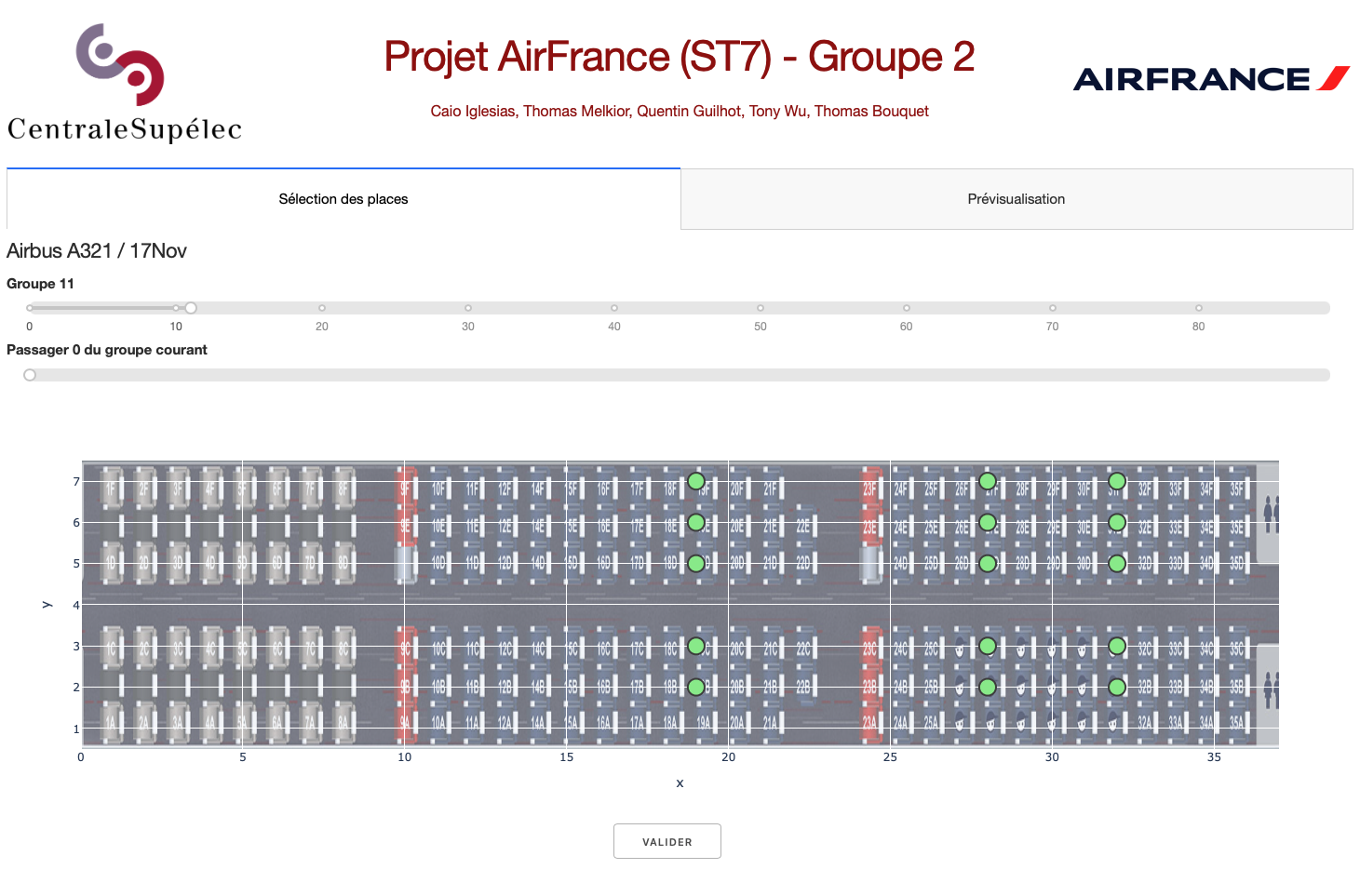1360x896 pixels.
Task: Validate selection with the VALIDER button
Action: point(667,841)
